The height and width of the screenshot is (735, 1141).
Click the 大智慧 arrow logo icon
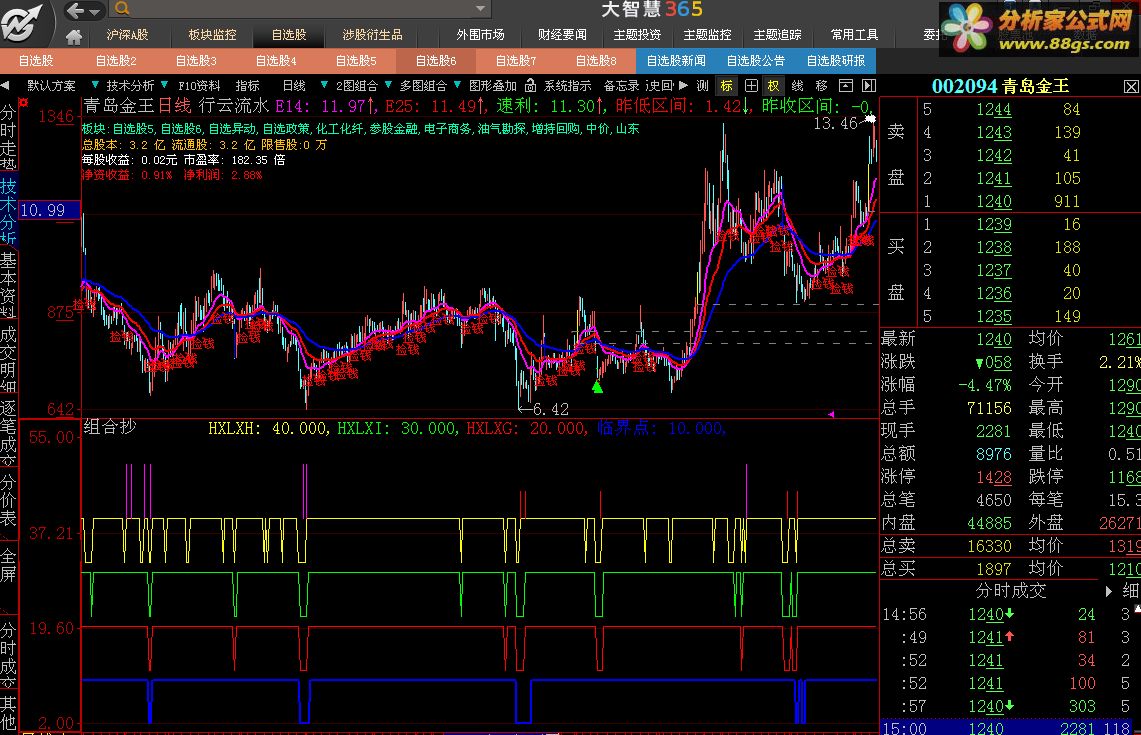(22, 22)
